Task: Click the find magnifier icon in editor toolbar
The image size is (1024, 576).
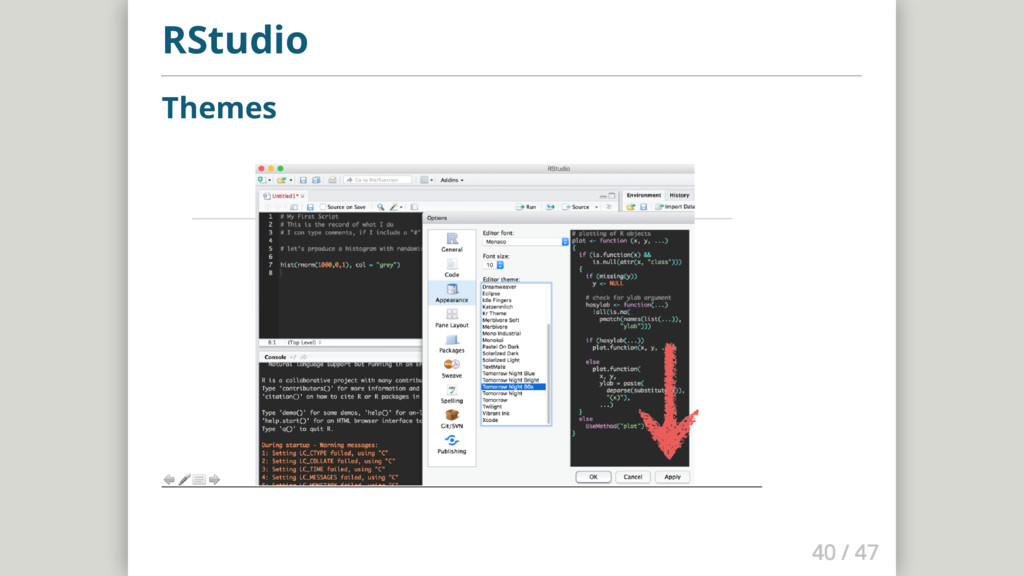Action: click(x=381, y=207)
